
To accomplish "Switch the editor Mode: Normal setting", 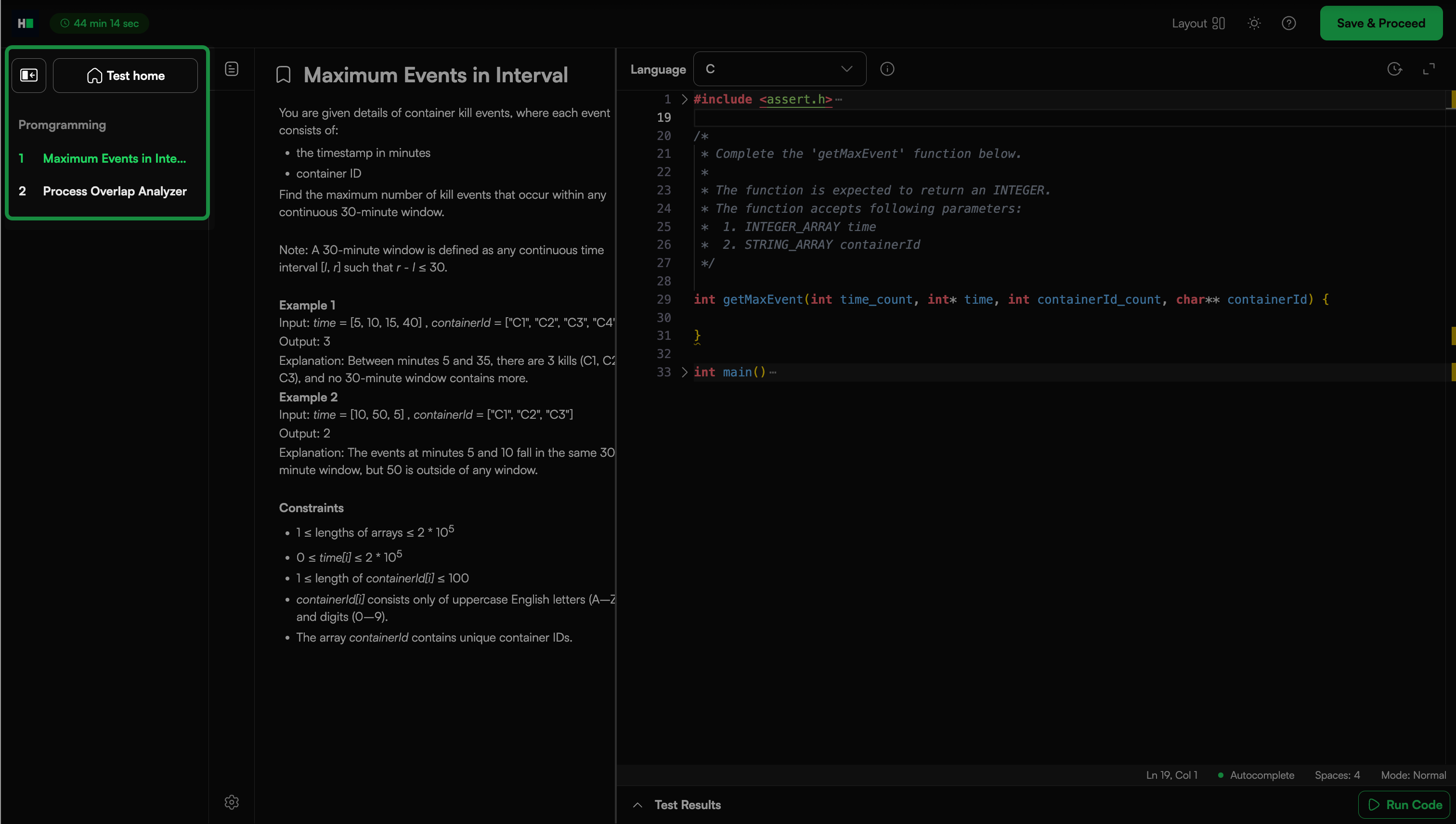I will (x=1413, y=775).
